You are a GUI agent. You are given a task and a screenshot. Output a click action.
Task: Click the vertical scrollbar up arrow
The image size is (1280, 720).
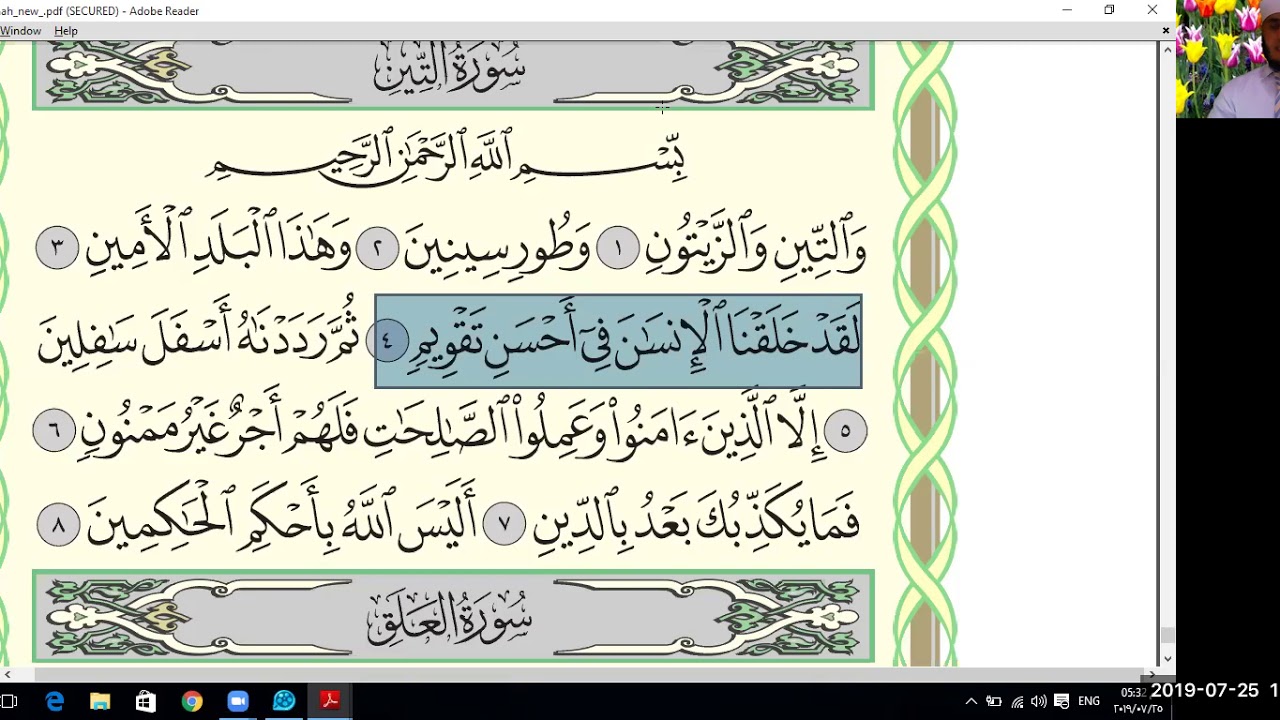click(1167, 49)
